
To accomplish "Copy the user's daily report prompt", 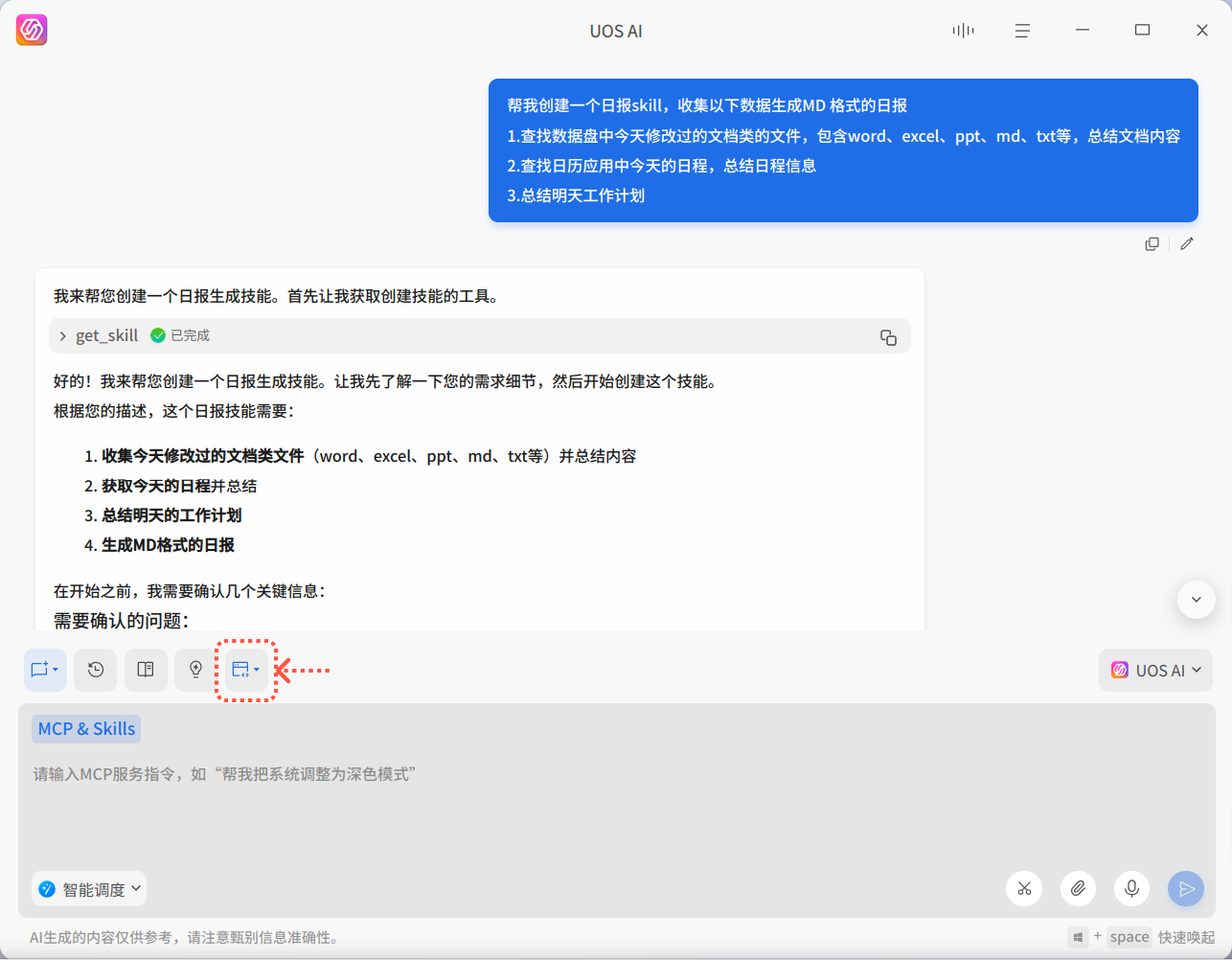I will click(x=1152, y=243).
